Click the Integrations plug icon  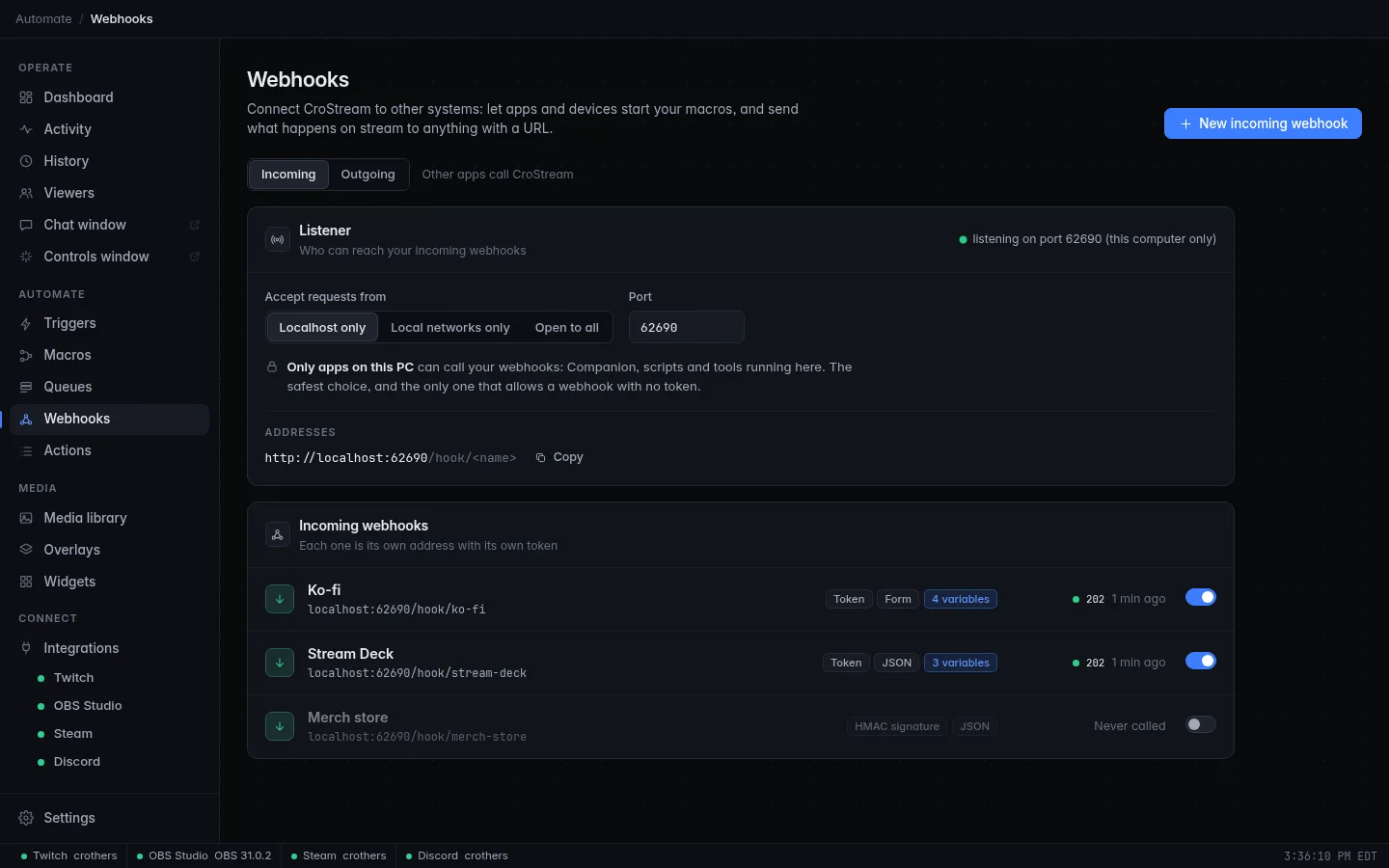pyautogui.click(x=26, y=648)
